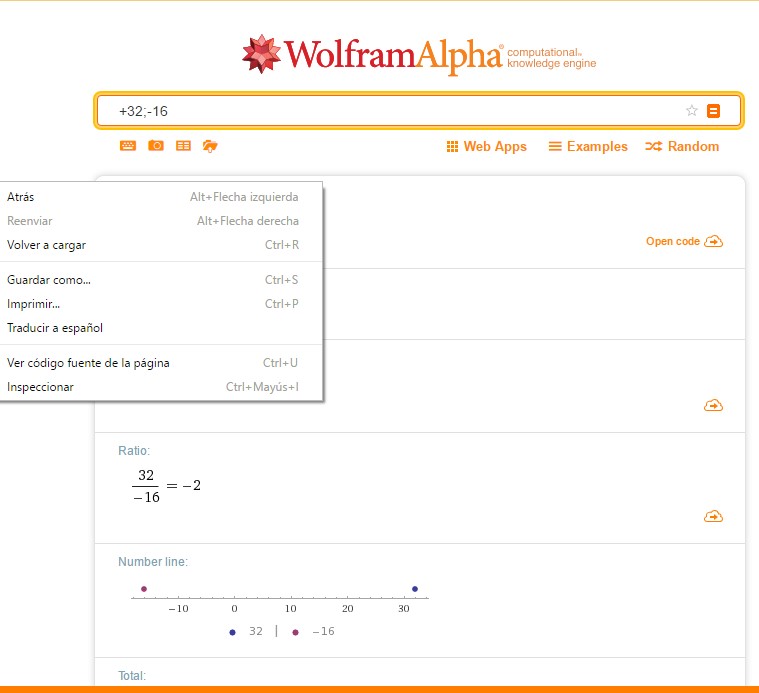This screenshot has width=759, height=693.
Task: Click Open code button
Action: [684, 241]
